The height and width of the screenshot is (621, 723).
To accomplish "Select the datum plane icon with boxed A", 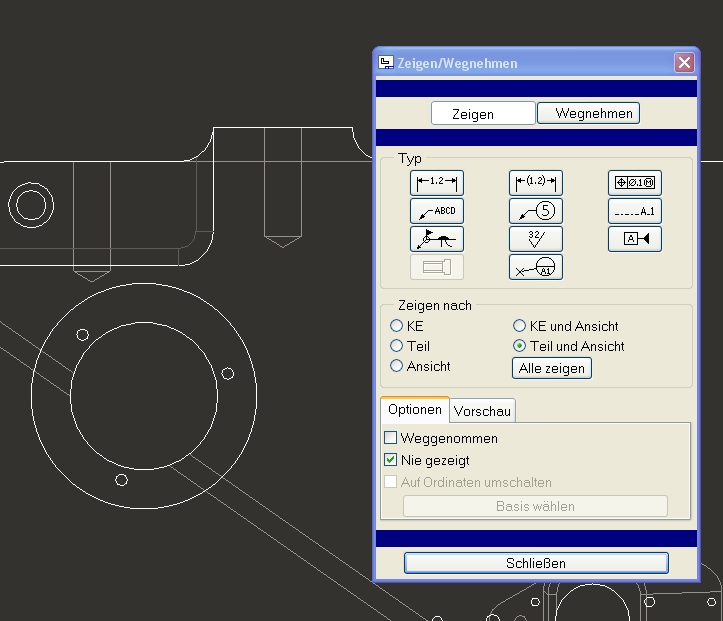I will pyautogui.click(x=635, y=239).
